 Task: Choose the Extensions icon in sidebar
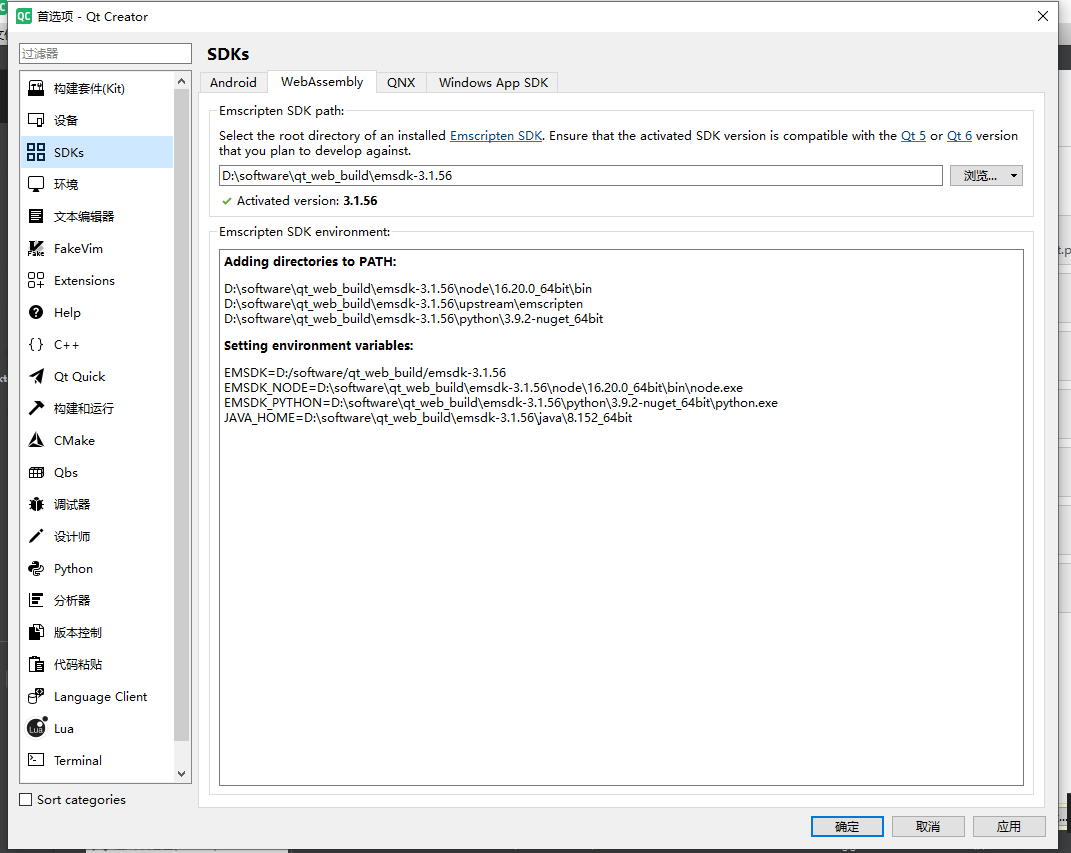tap(36, 280)
